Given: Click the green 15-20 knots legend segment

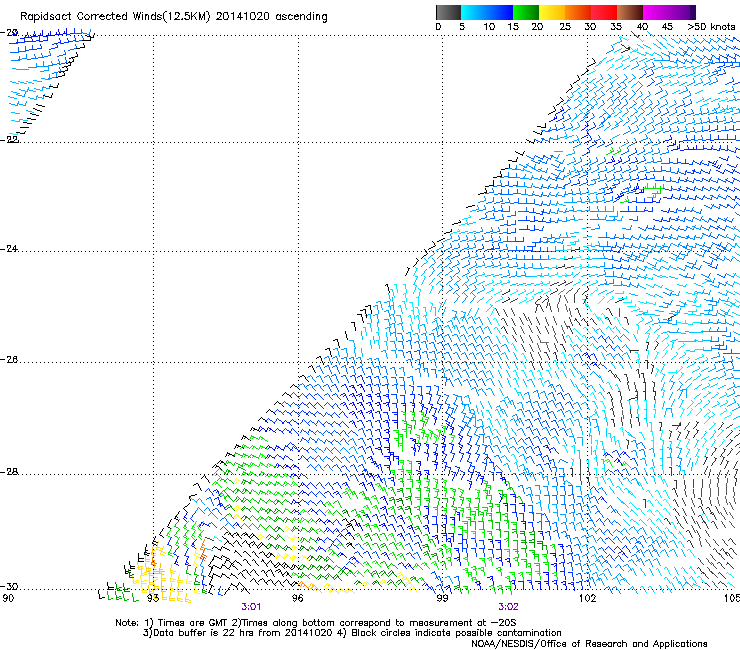Looking at the screenshot, I should click(526, 12).
